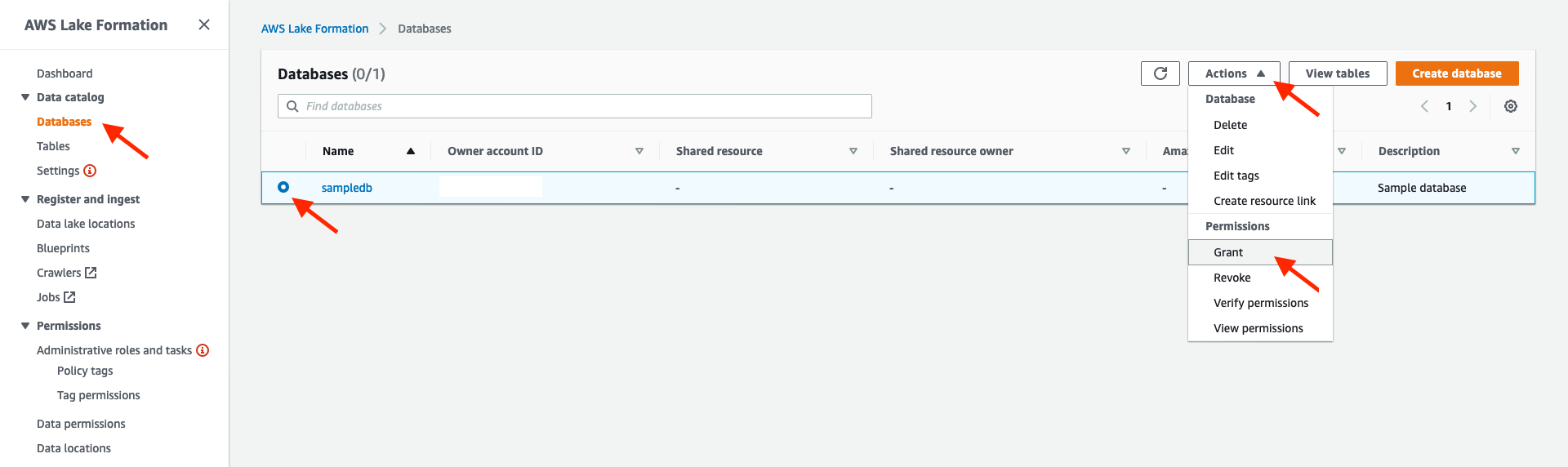Click the Name column header

pos(338,151)
